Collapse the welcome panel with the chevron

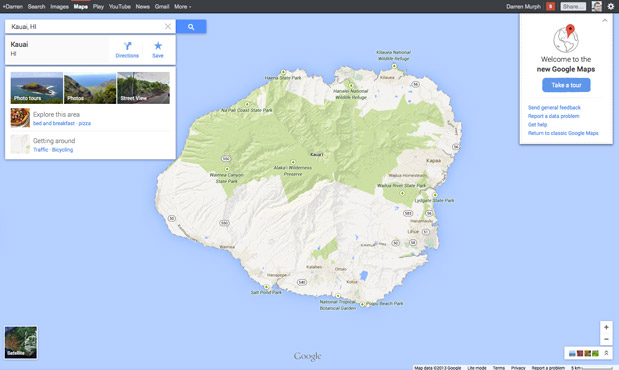[605, 20]
